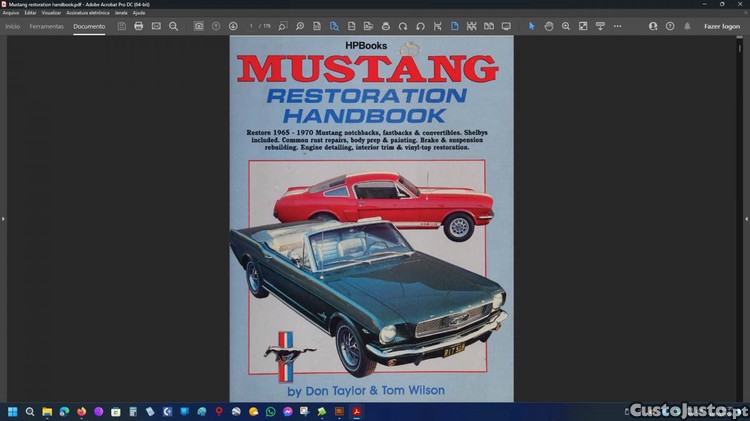Go to the previous page arrow
Viewport: 750px width, 421px height.
216,26
